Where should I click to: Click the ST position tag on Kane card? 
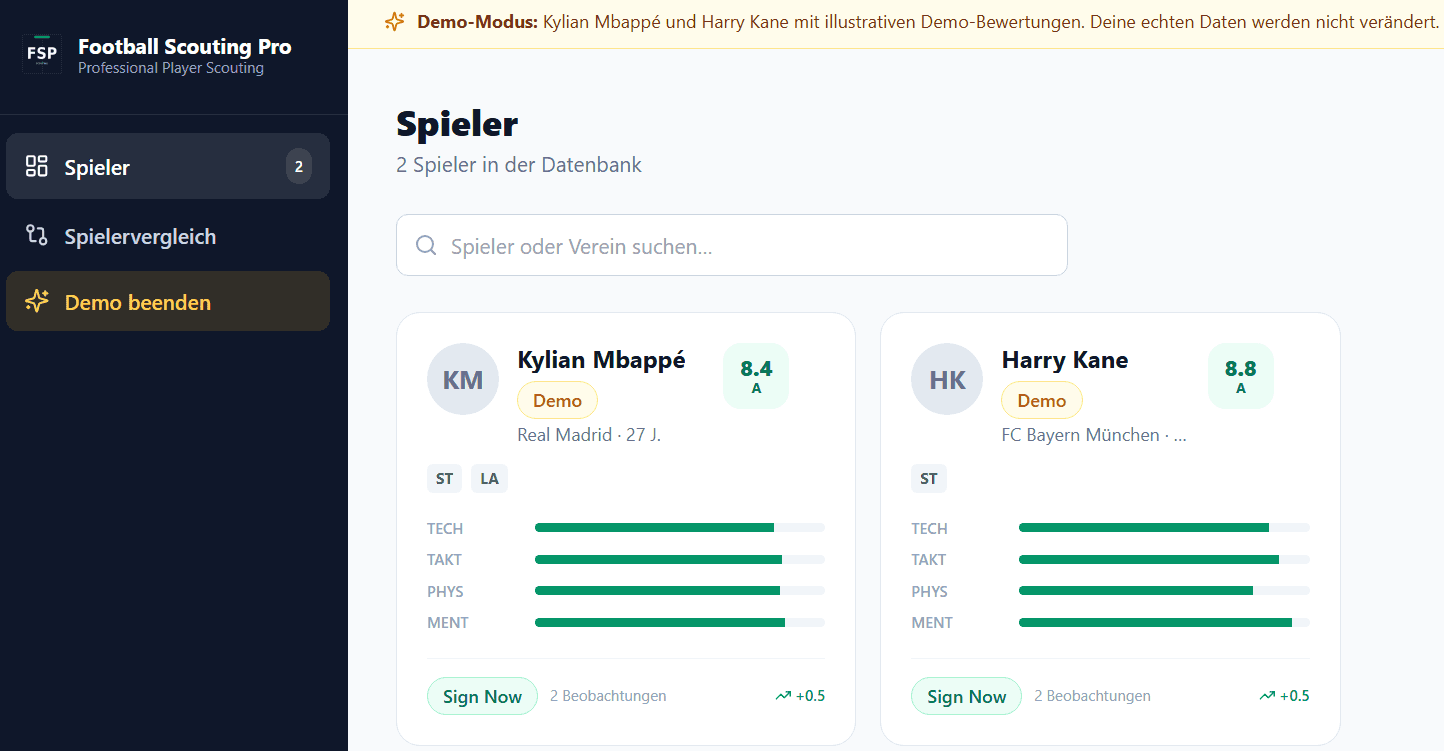[x=929, y=479]
